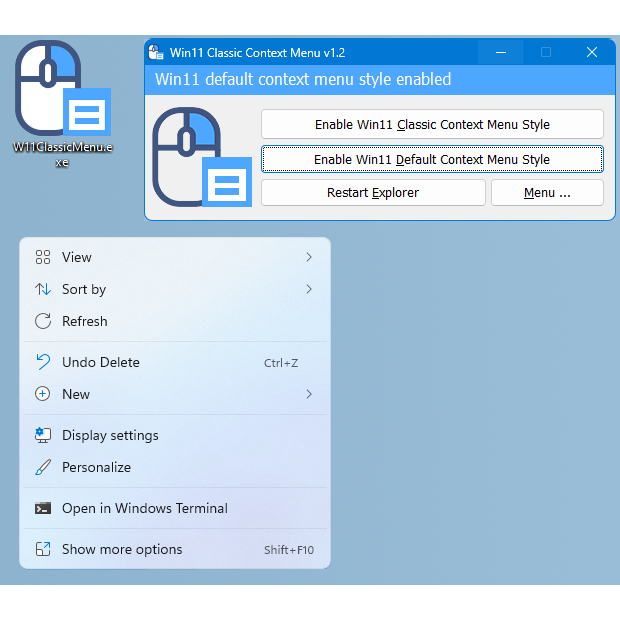Choose Sort by in the context menu

coord(175,289)
